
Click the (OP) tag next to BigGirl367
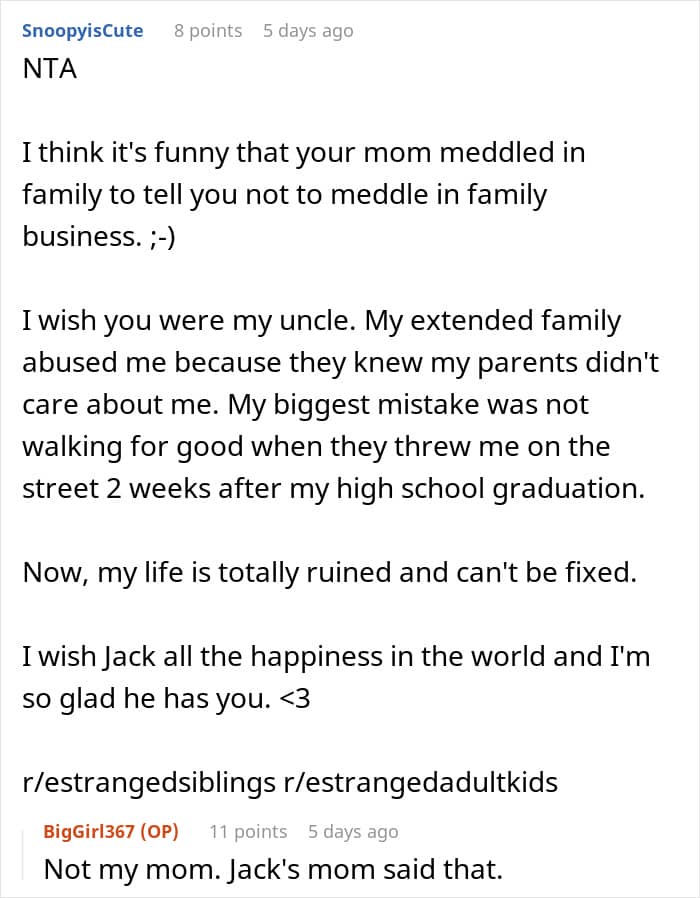point(159,831)
